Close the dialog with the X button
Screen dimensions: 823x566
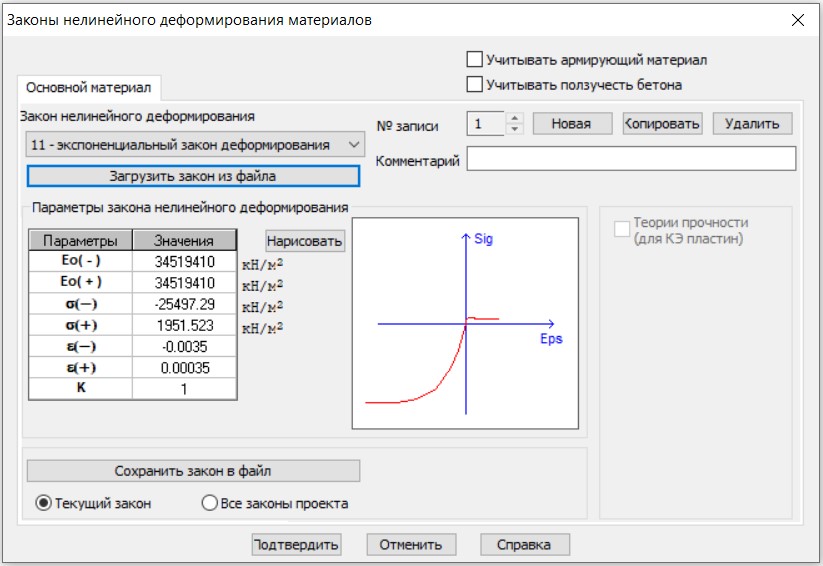(x=797, y=20)
